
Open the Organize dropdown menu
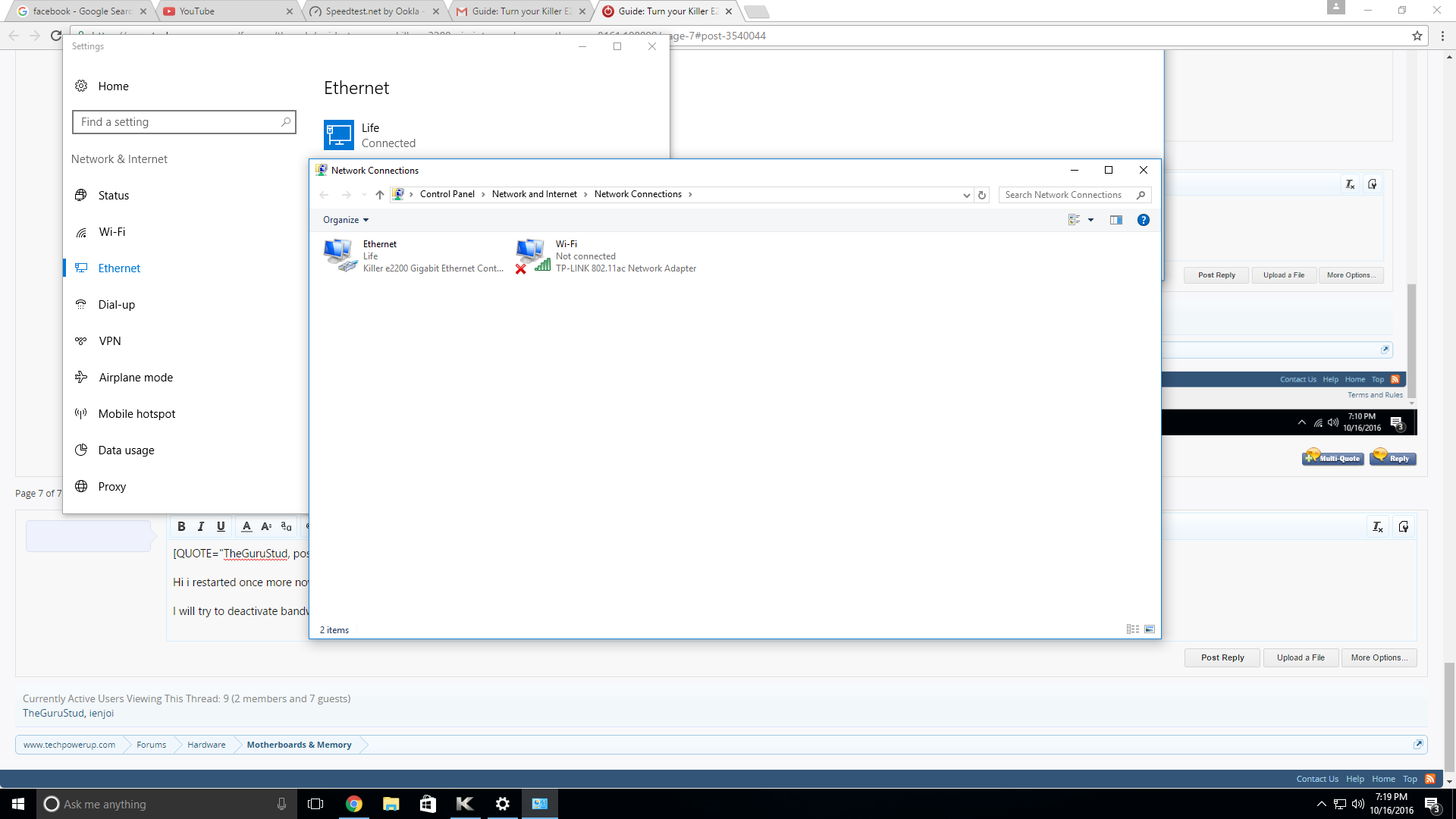346,220
